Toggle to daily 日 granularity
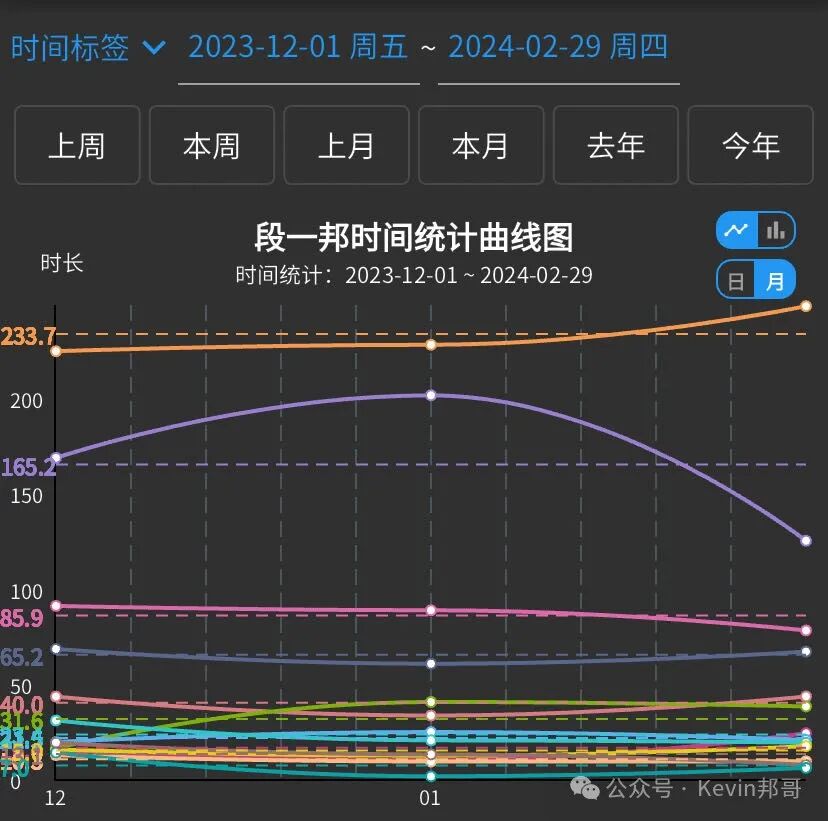 click(x=736, y=280)
